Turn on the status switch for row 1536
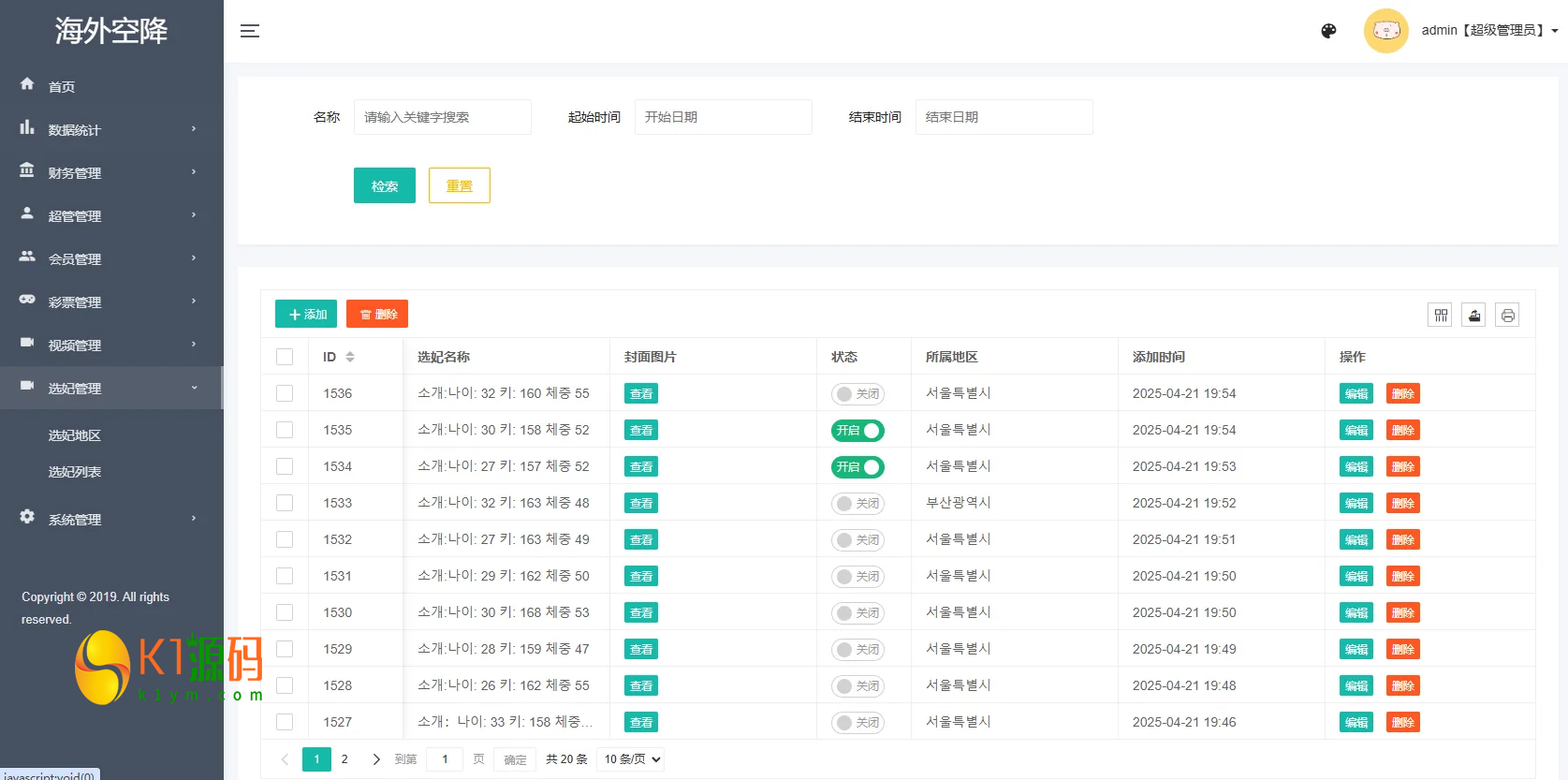1568x780 pixels. [x=857, y=394]
